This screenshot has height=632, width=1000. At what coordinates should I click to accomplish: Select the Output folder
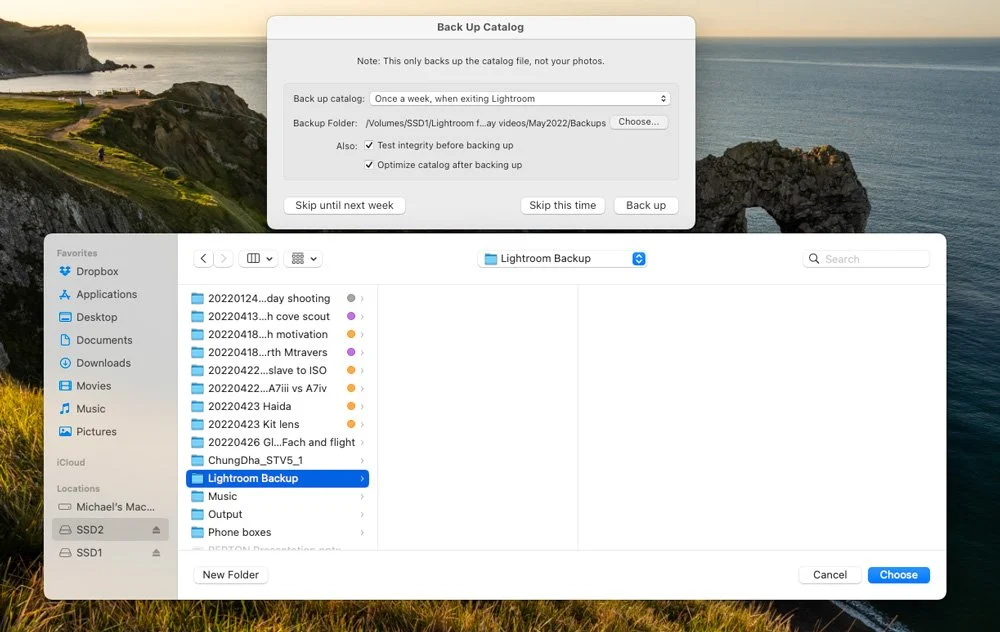277,514
